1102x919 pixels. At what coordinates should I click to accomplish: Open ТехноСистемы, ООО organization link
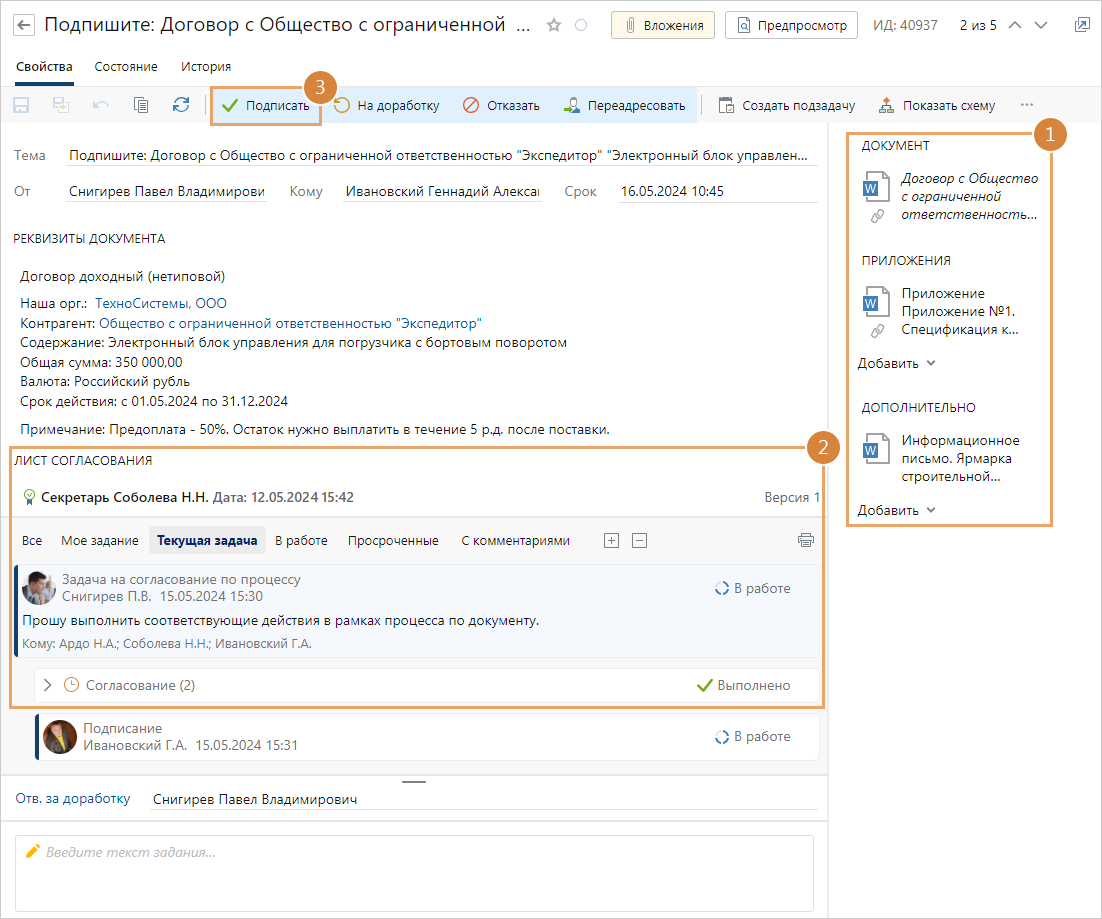161,303
